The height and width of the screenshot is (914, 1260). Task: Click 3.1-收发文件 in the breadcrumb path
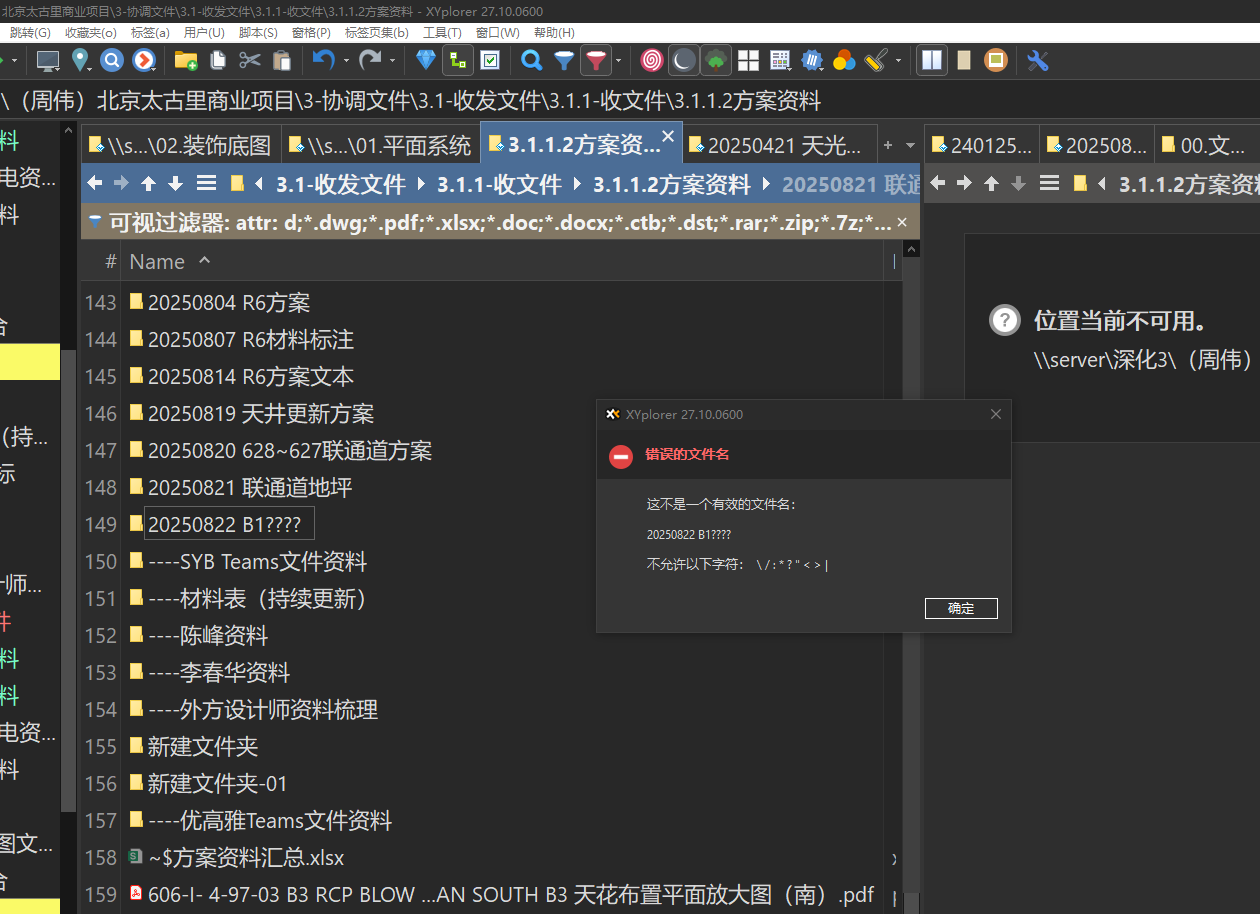pos(340,184)
